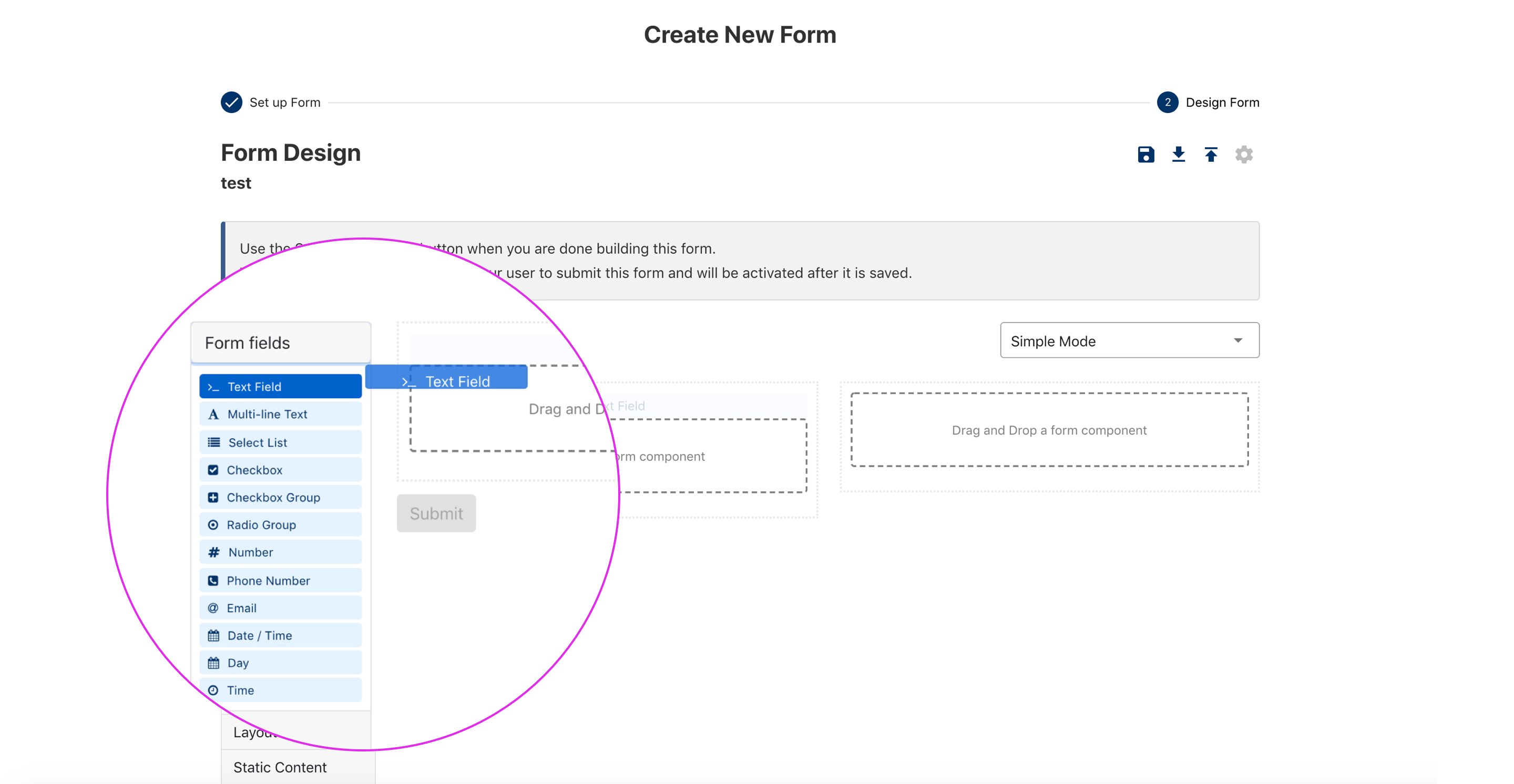Expand the Static Content section

(x=280, y=767)
